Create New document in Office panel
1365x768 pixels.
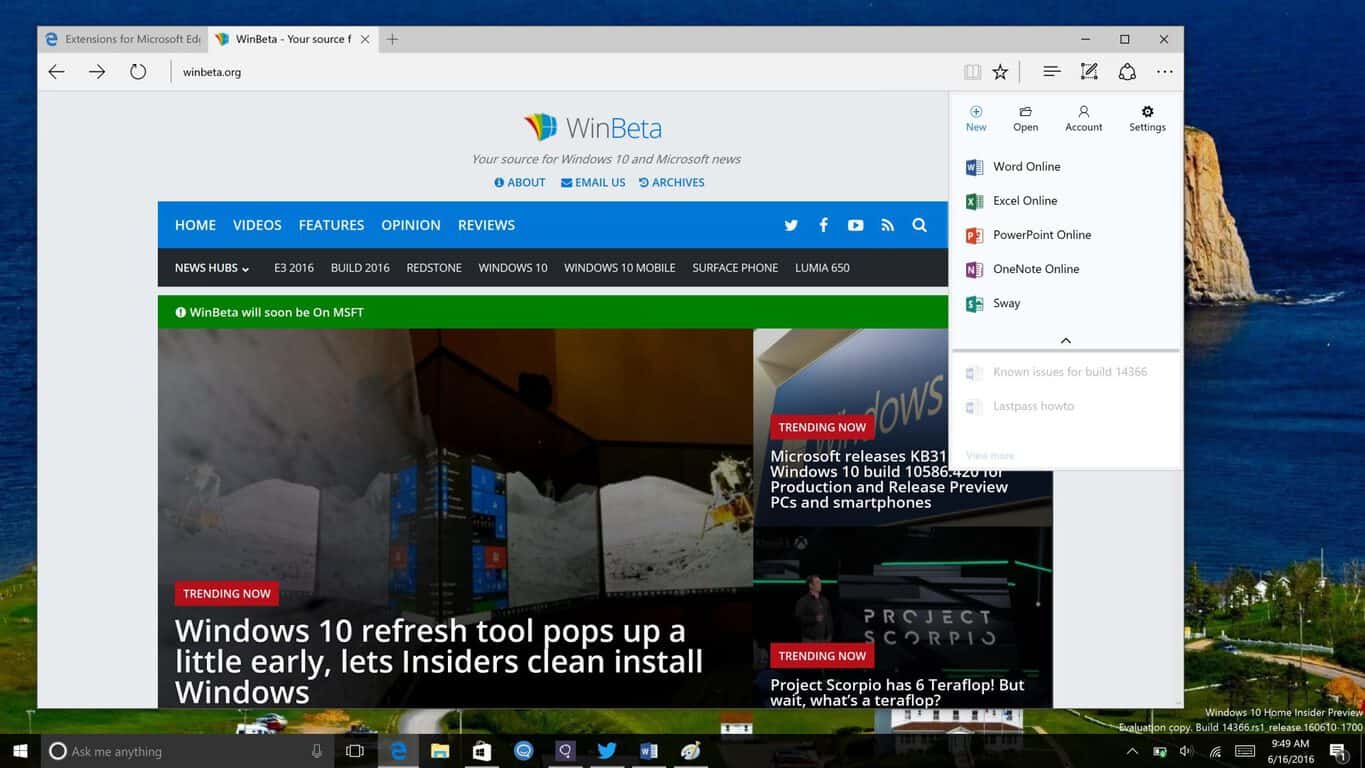click(x=976, y=119)
